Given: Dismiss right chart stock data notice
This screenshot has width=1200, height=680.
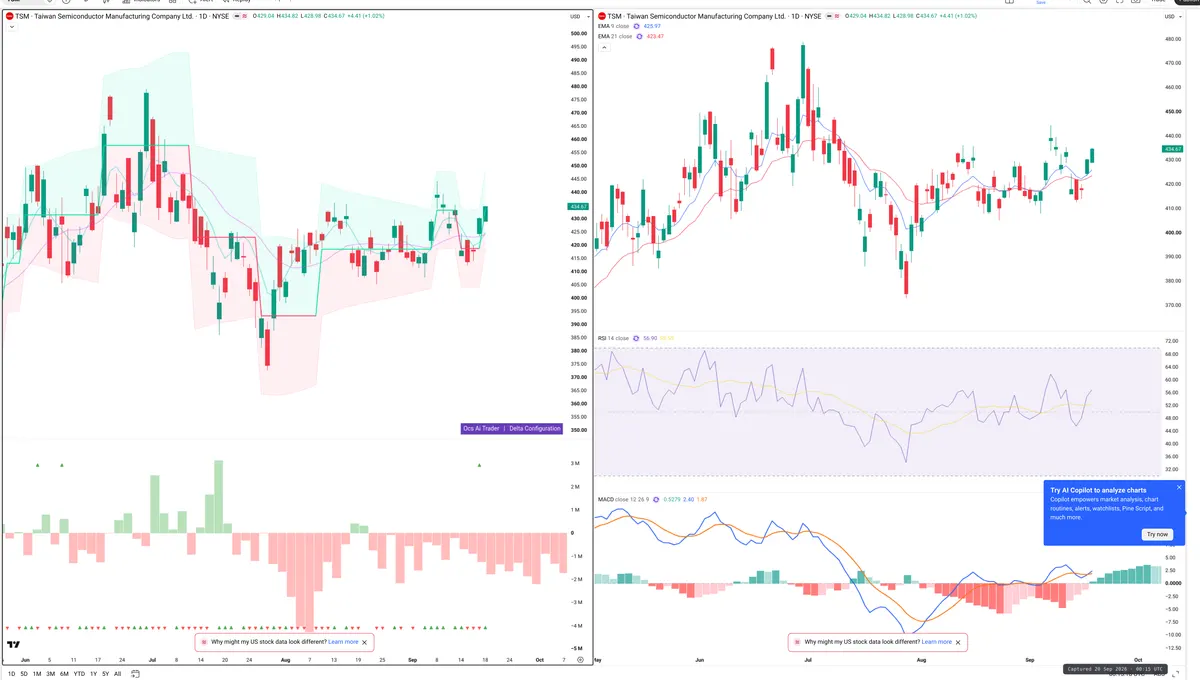Looking at the screenshot, I should 958,642.
